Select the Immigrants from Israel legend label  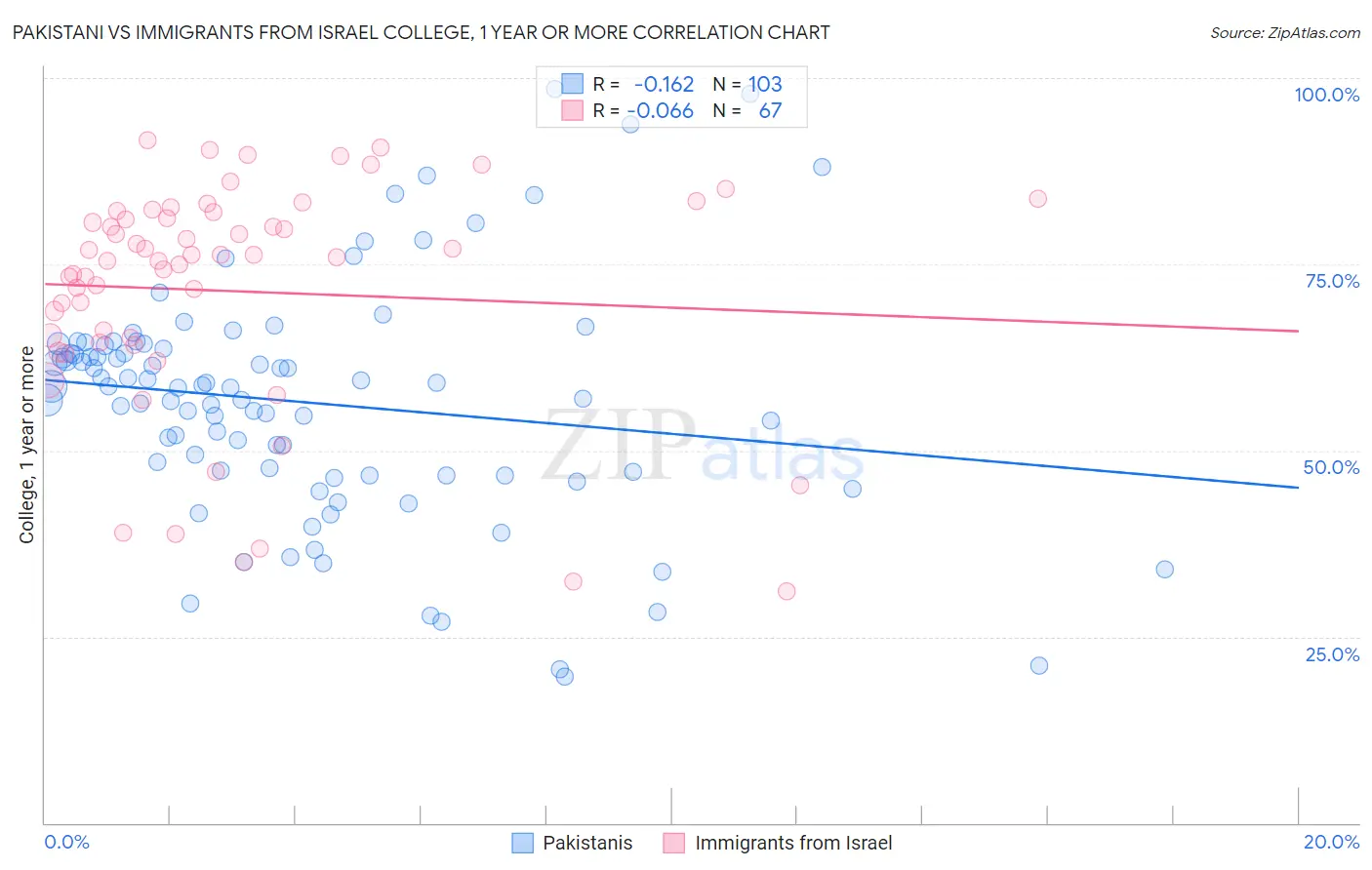point(793,843)
